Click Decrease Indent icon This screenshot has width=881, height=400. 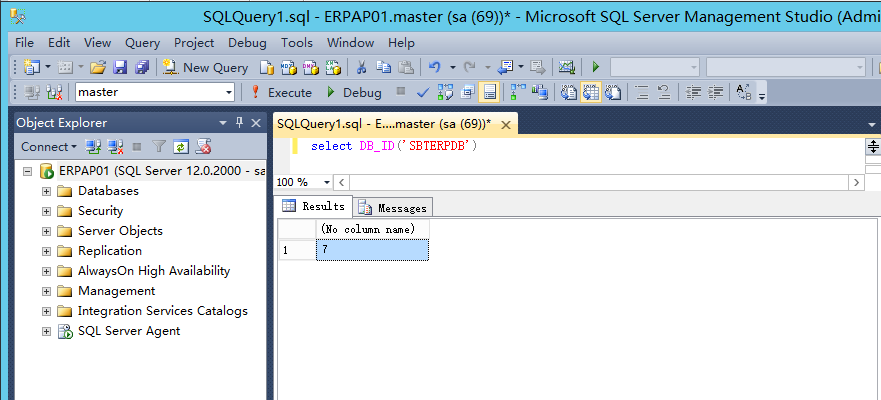click(x=693, y=92)
